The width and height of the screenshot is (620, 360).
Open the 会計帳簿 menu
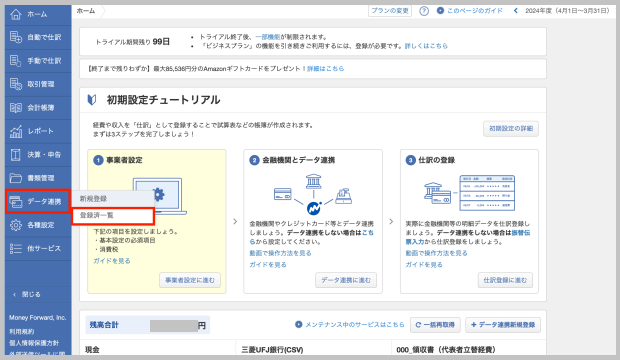pos(38,108)
